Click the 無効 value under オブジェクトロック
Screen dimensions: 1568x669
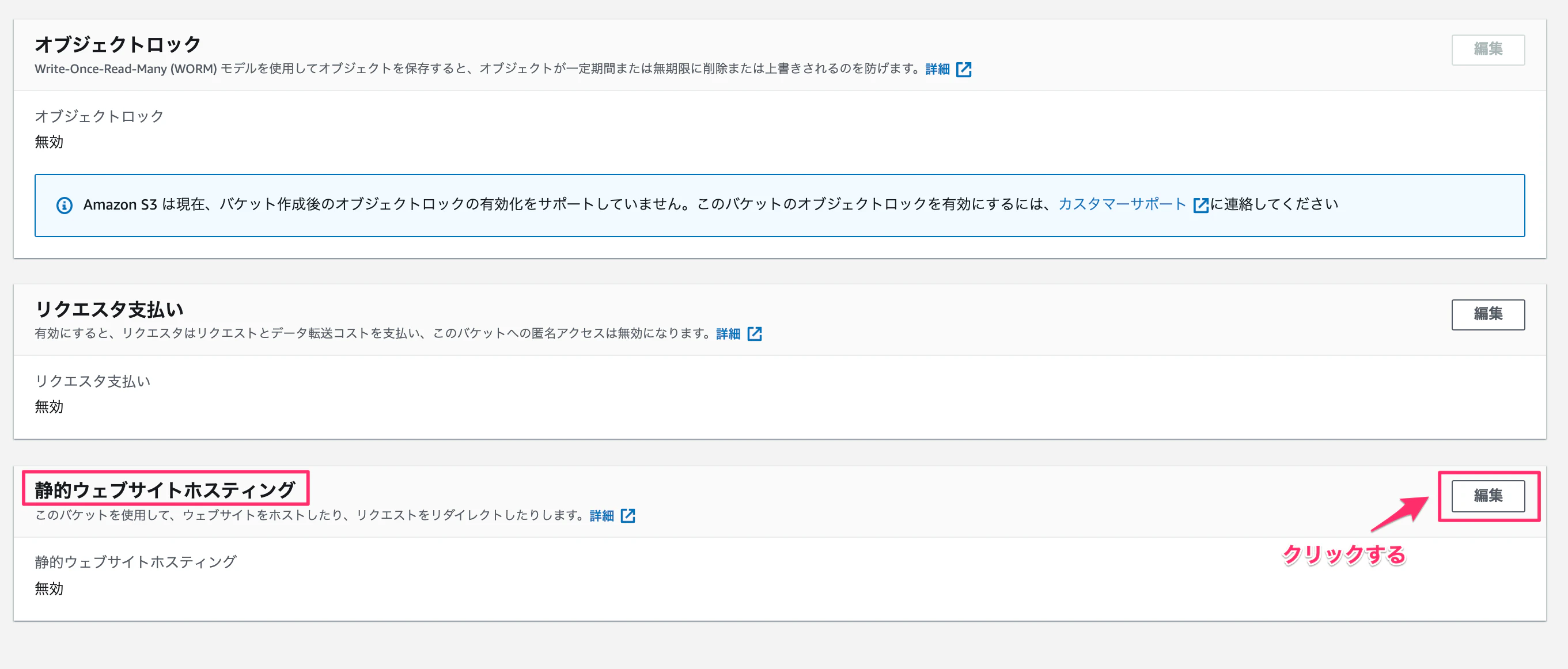click(49, 142)
